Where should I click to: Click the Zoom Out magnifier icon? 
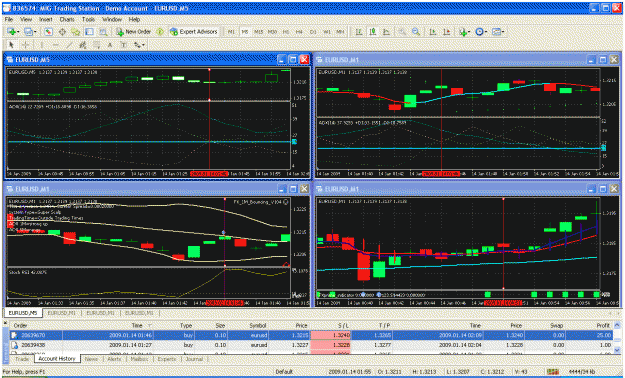(x=416, y=32)
